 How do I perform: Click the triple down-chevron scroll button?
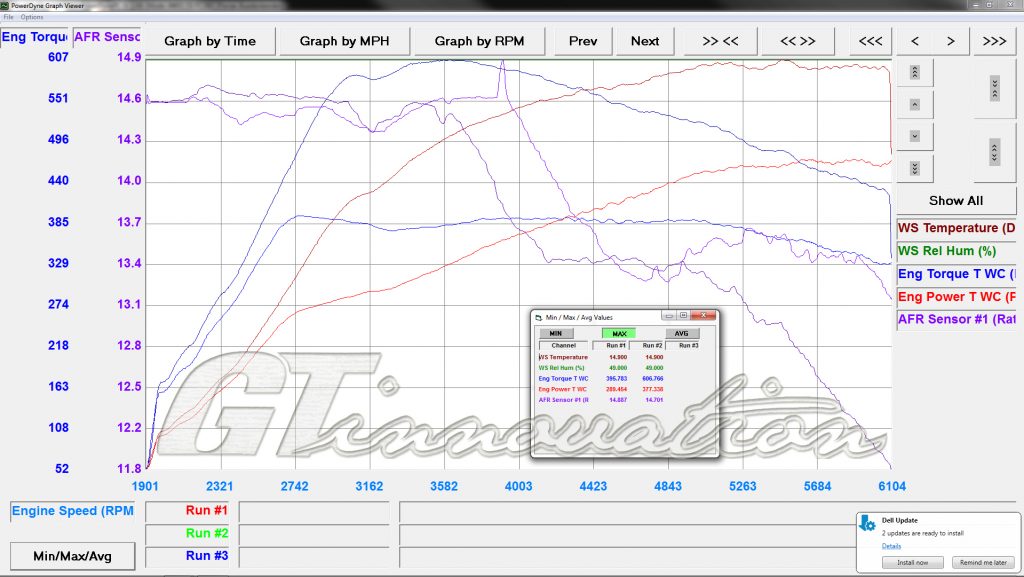pos(914,168)
